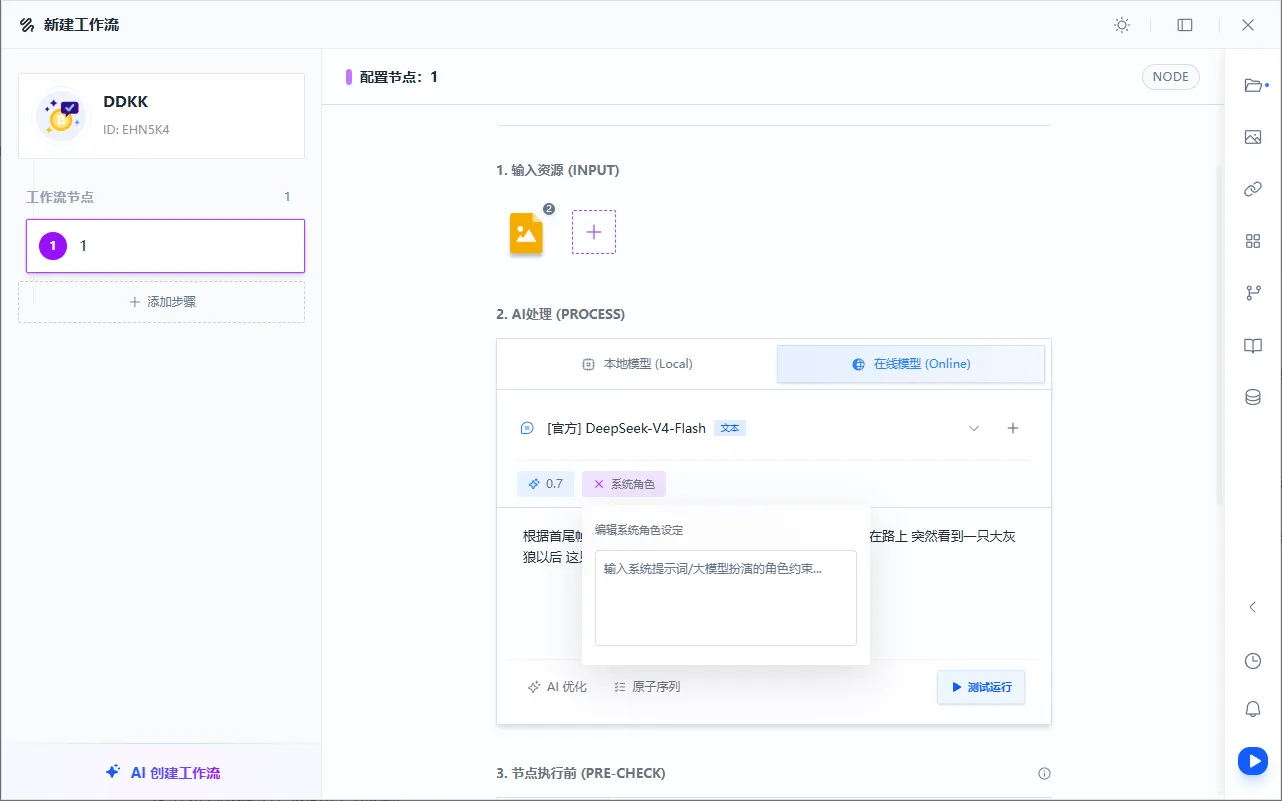Click the 3. 节点执行前 (PRE-CHECK) heading
The image size is (1282, 801).
coord(581,773)
